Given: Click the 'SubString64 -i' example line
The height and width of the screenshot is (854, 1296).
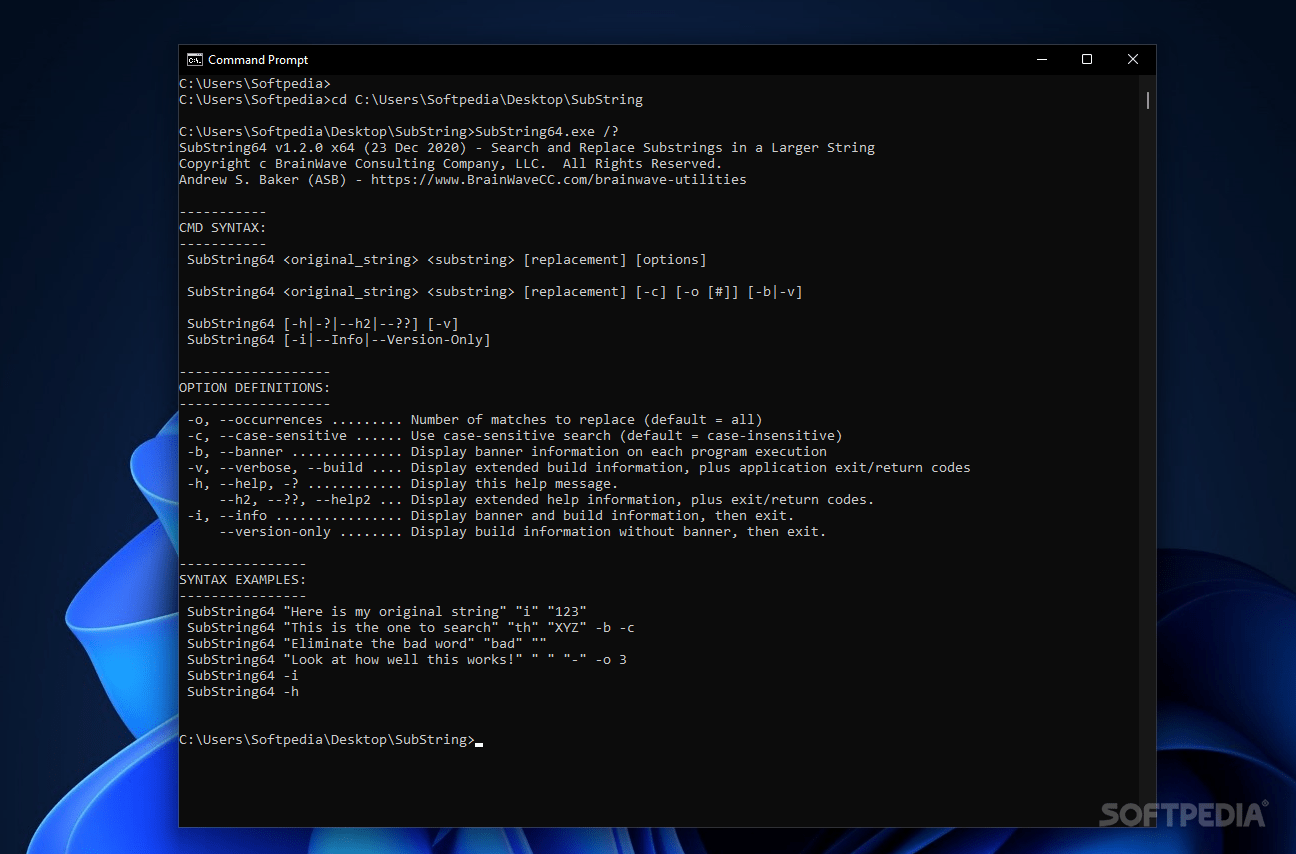Looking at the screenshot, I should click(x=243, y=676).
